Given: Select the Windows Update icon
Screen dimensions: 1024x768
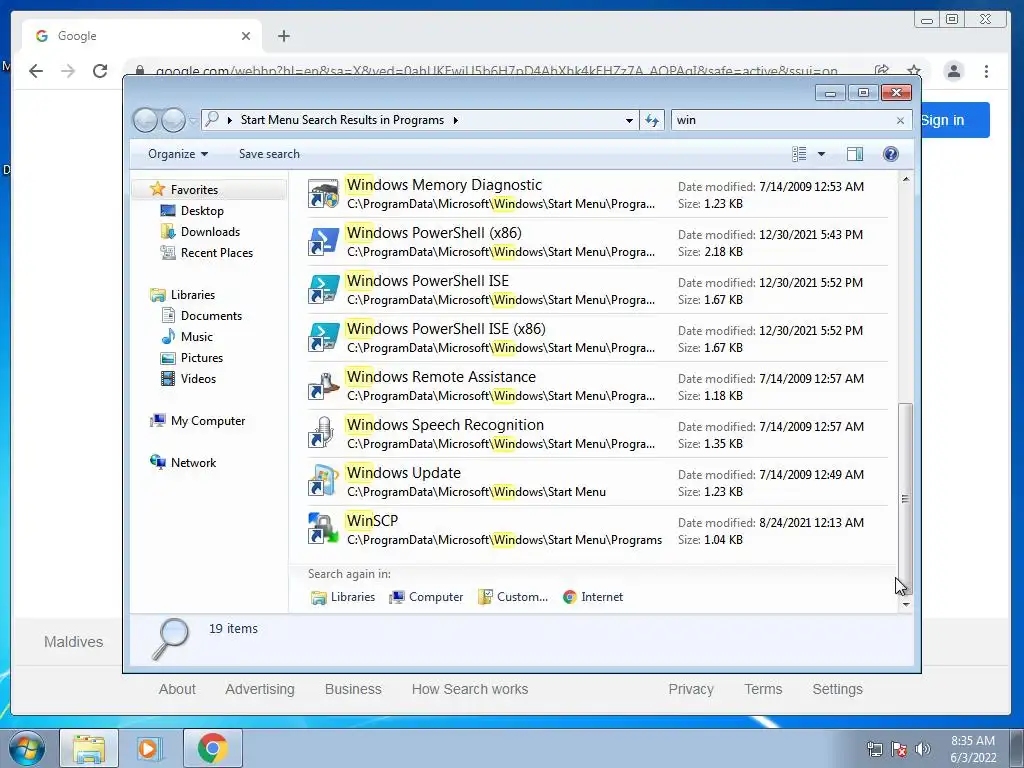Looking at the screenshot, I should pyautogui.click(x=323, y=482).
